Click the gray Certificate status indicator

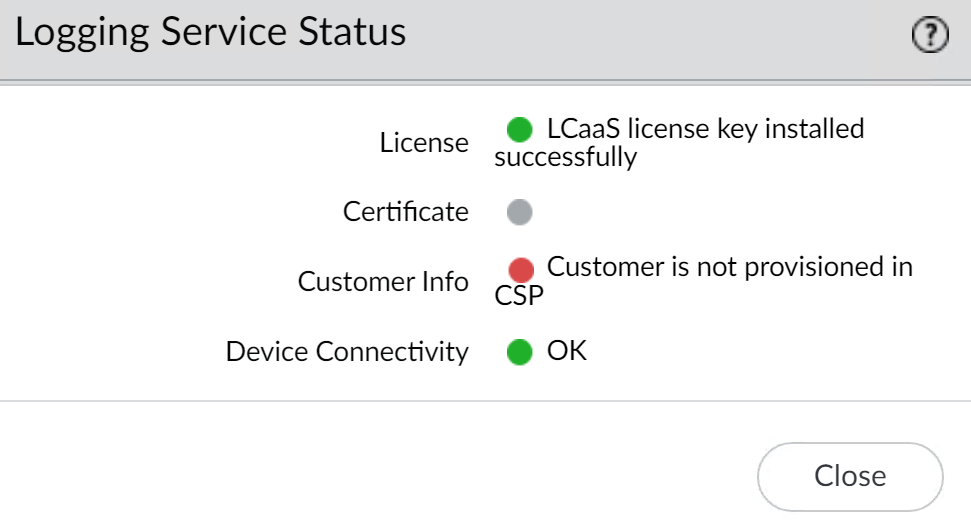pyautogui.click(x=520, y=212)
